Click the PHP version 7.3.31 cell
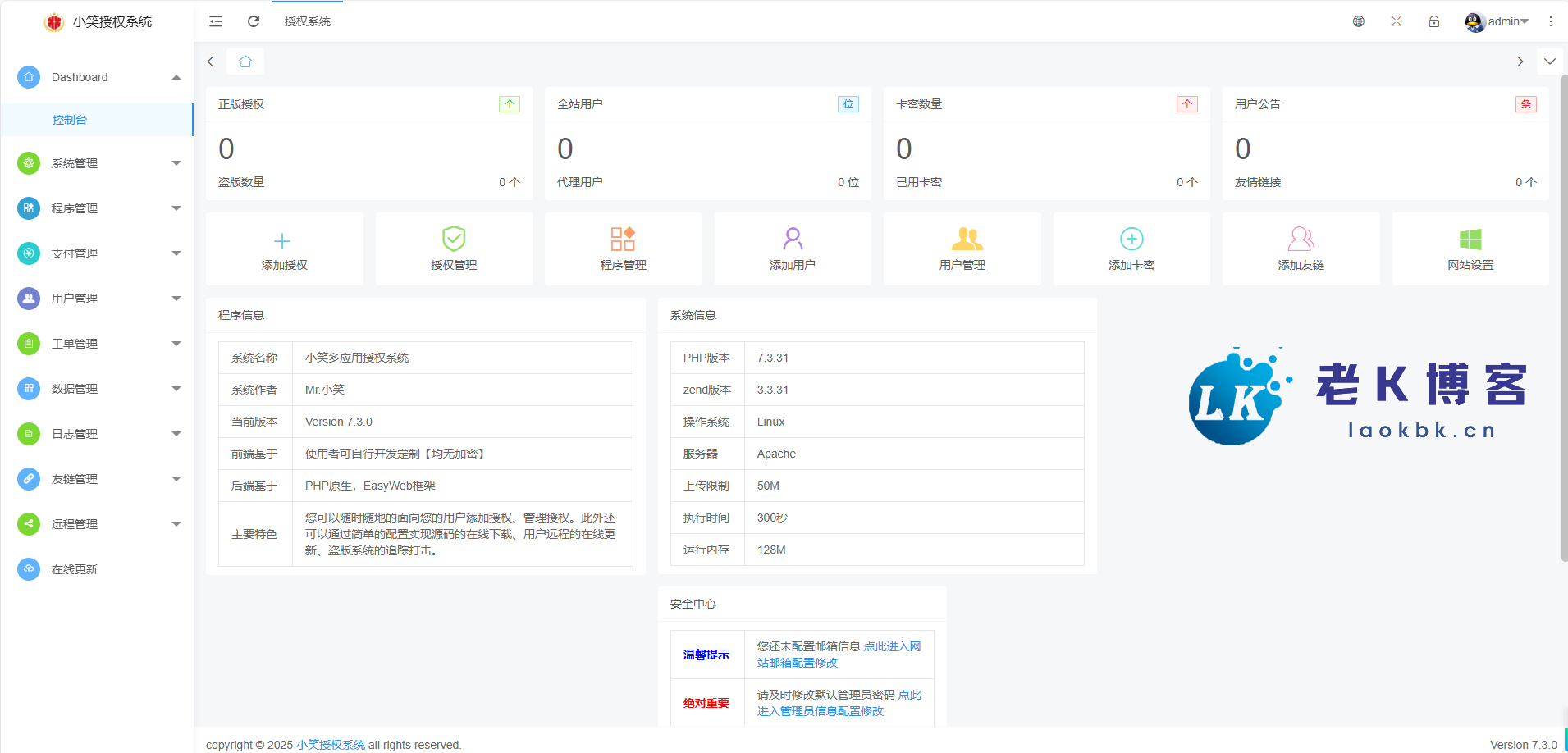The image size is (1568, 753). tap(914, 358)
